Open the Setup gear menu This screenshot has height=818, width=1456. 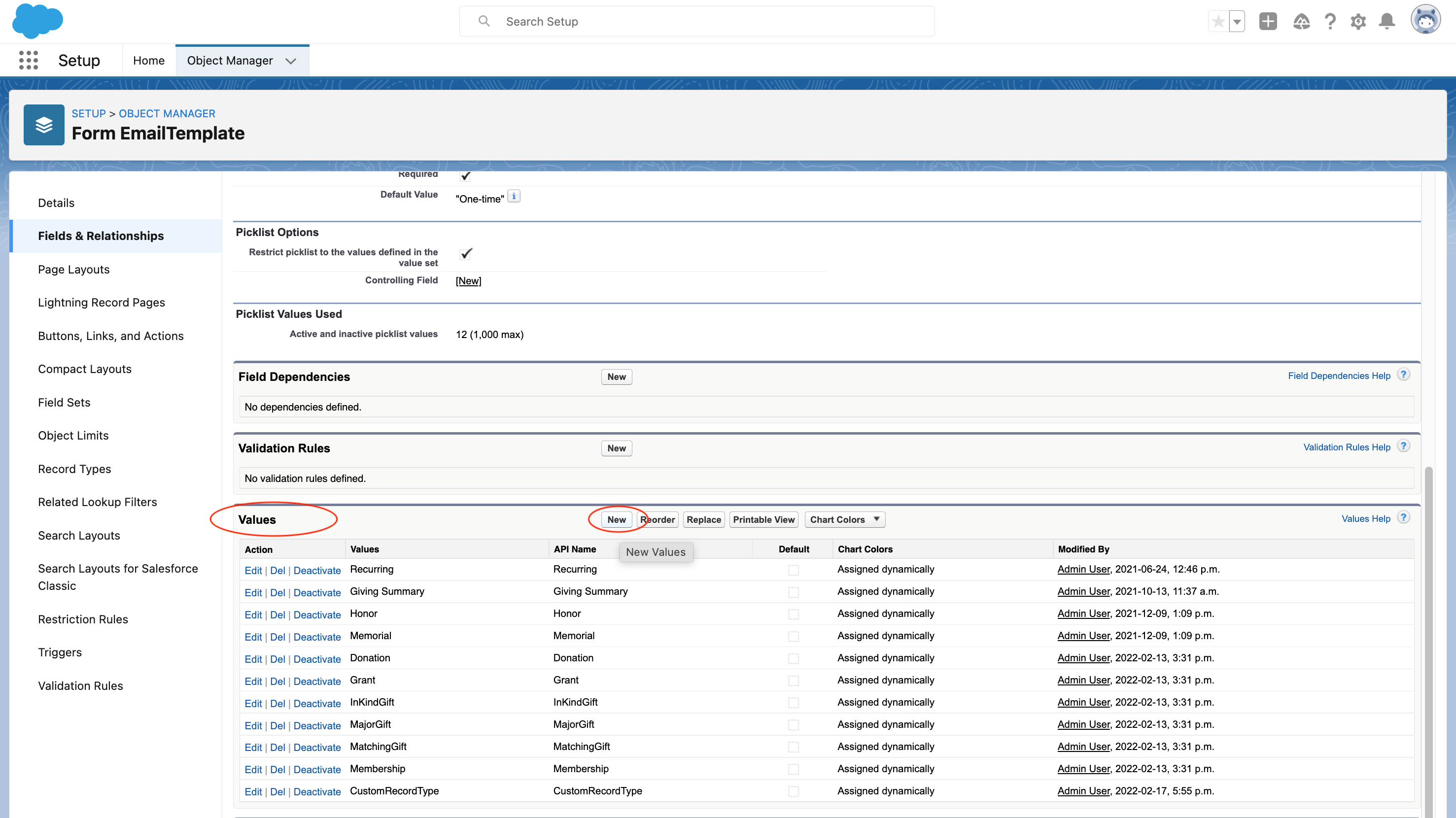(x=1358, y=22)
